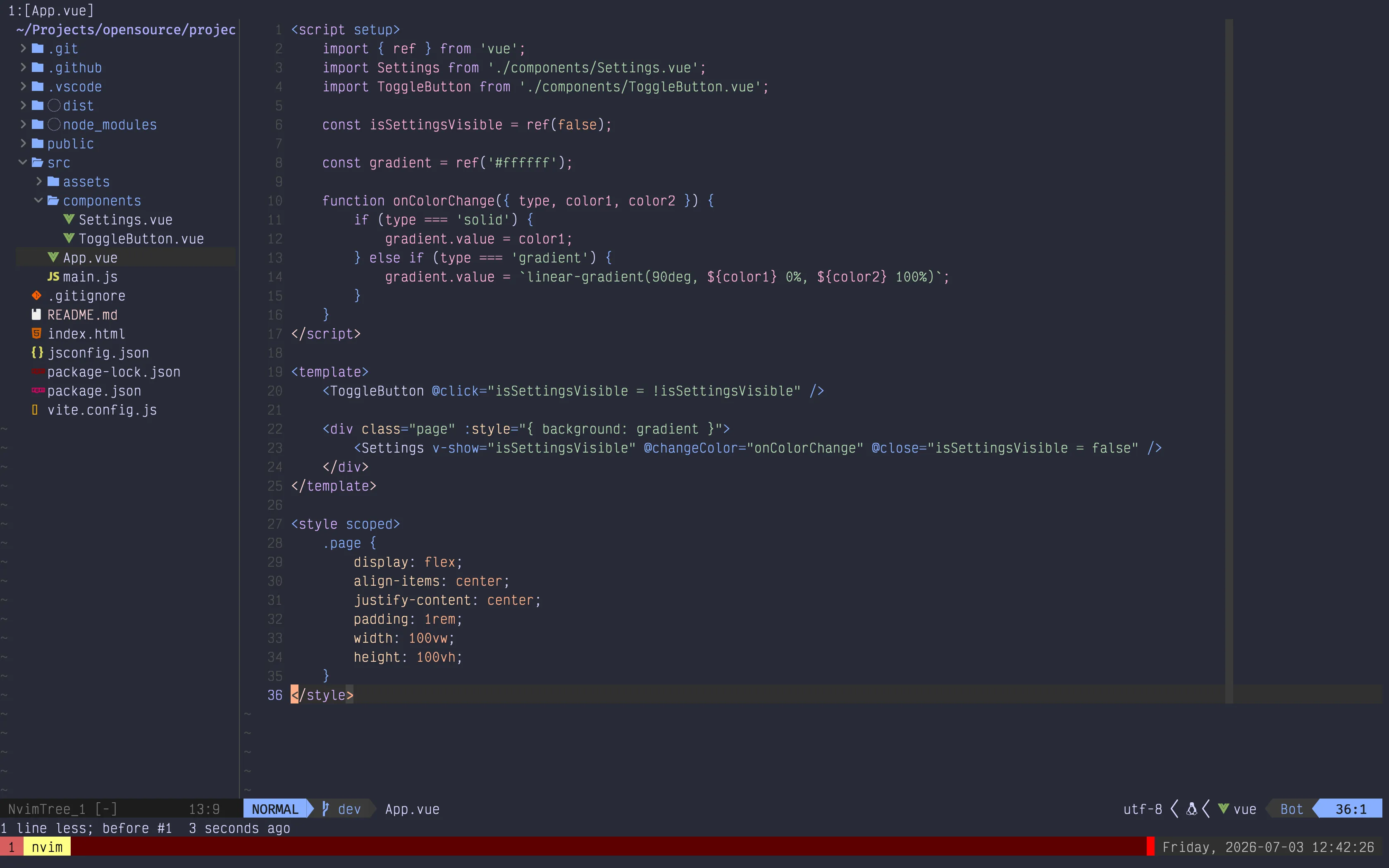The height and width of the screenshot is (868, 1389).
Task: Click the public folder icon
Action: click(38, 143)
